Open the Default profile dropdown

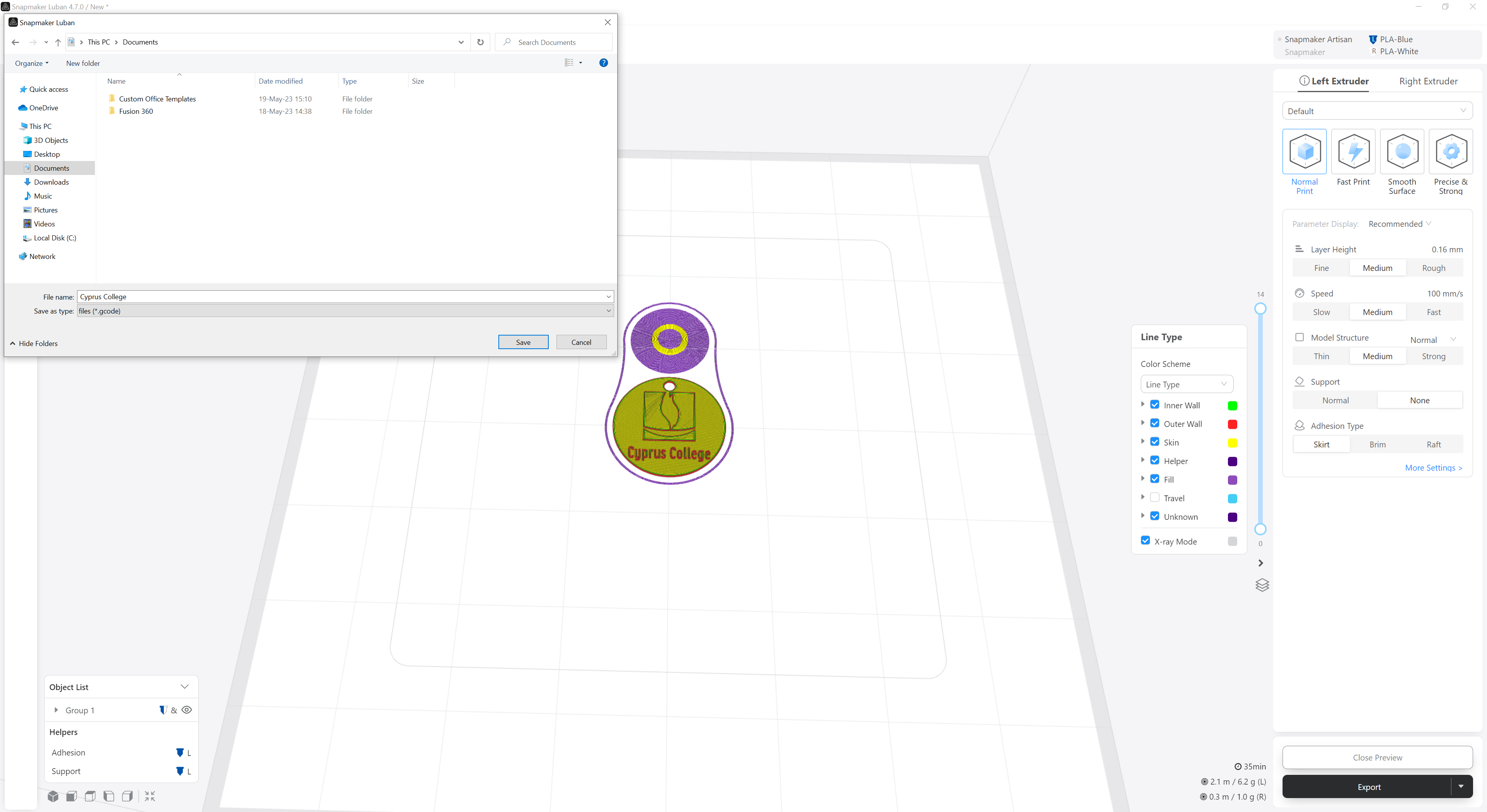[x=1377, y=111]
